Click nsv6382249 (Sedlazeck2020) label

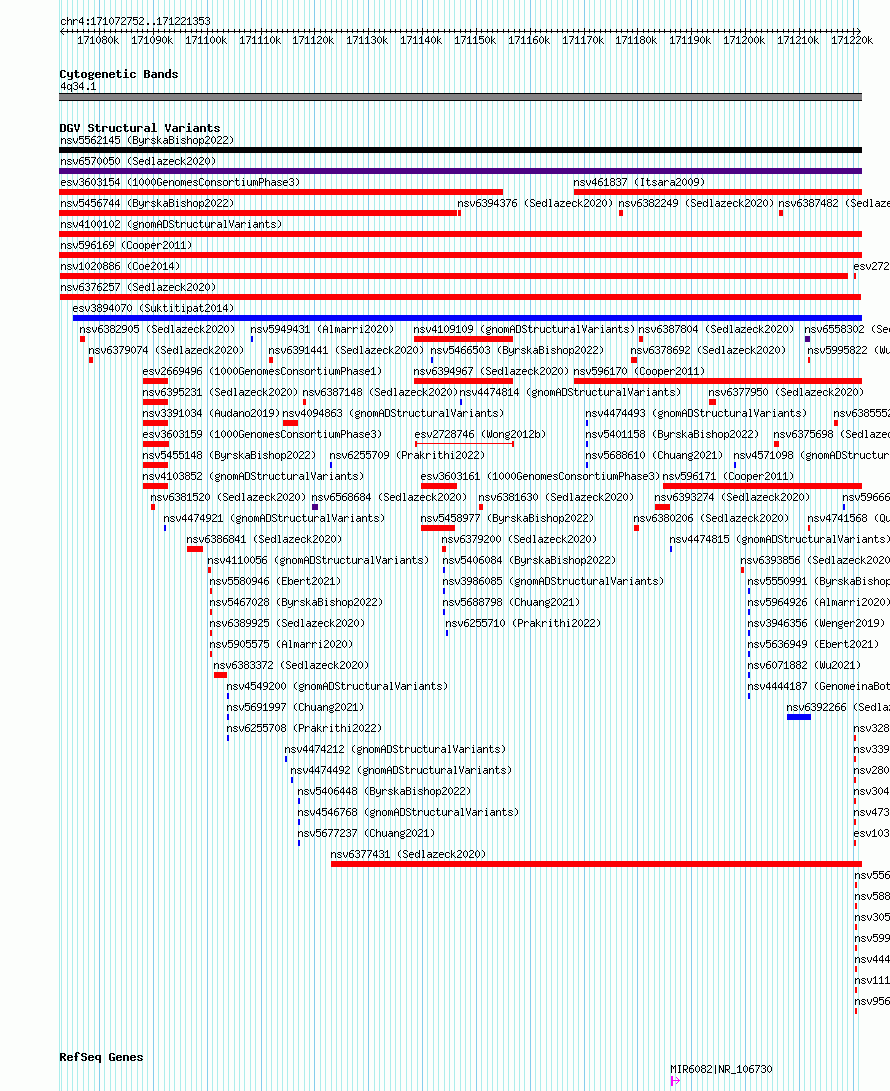[696, 203]
